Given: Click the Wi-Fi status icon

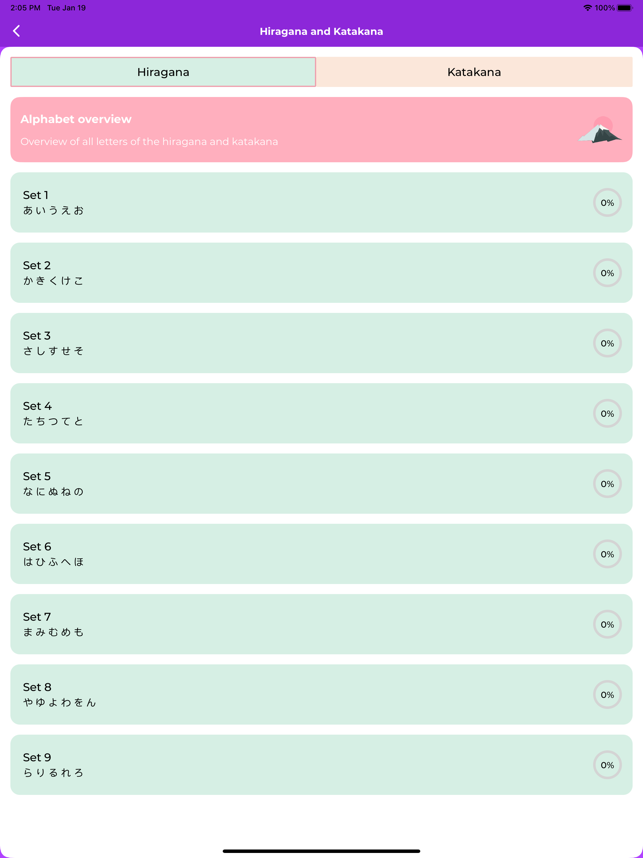Looking at the screenshot, I should pos(587,8).
